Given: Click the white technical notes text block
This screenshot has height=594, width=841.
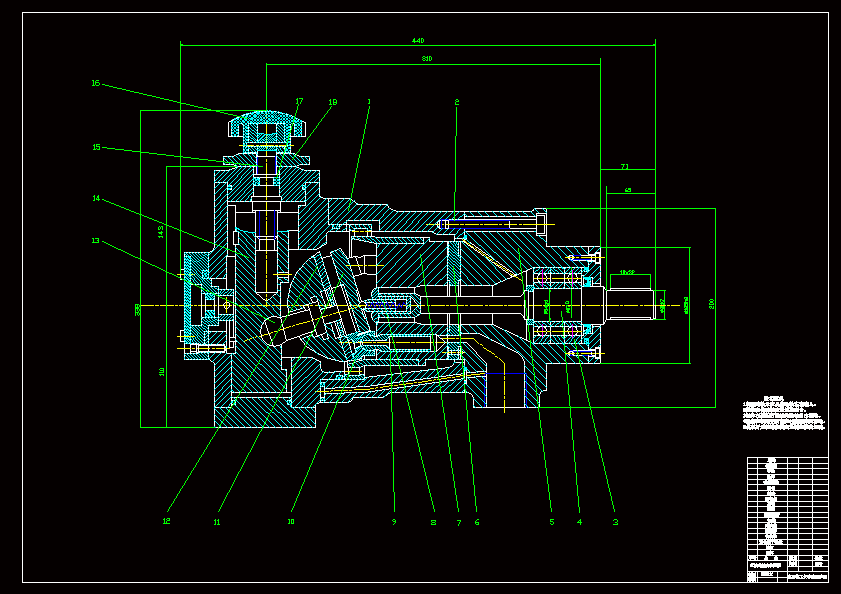Looking at the screenshot, I should coord(783,417).
